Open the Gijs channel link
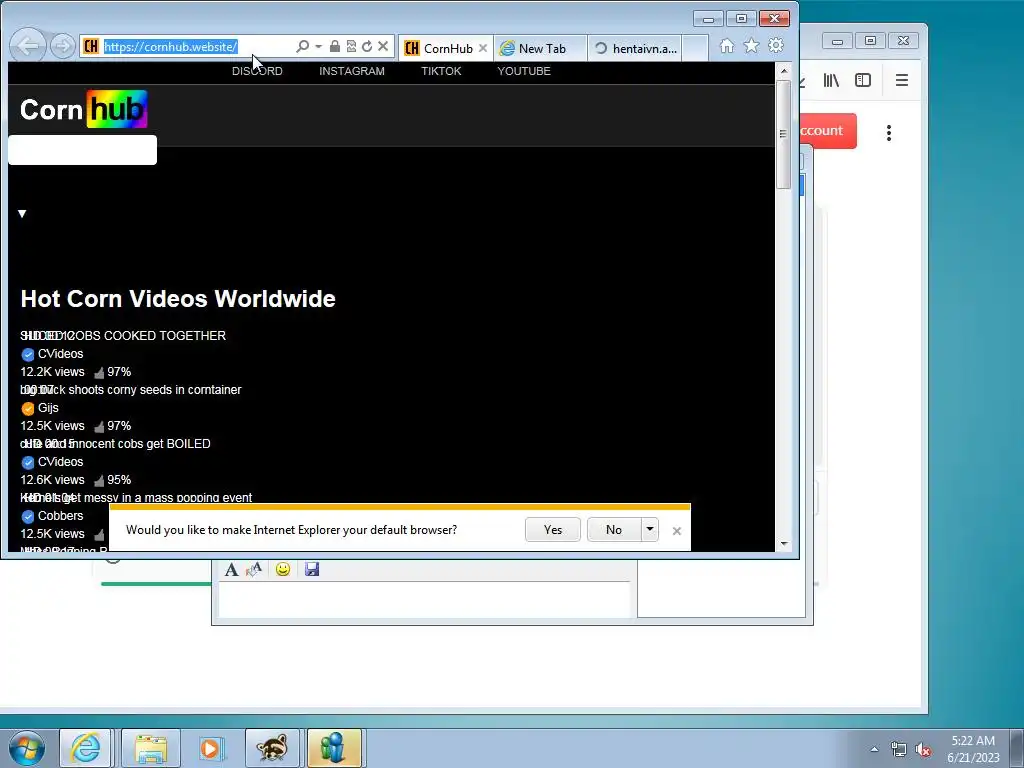This screenshot has height=768, width=1024. point(48,408)
